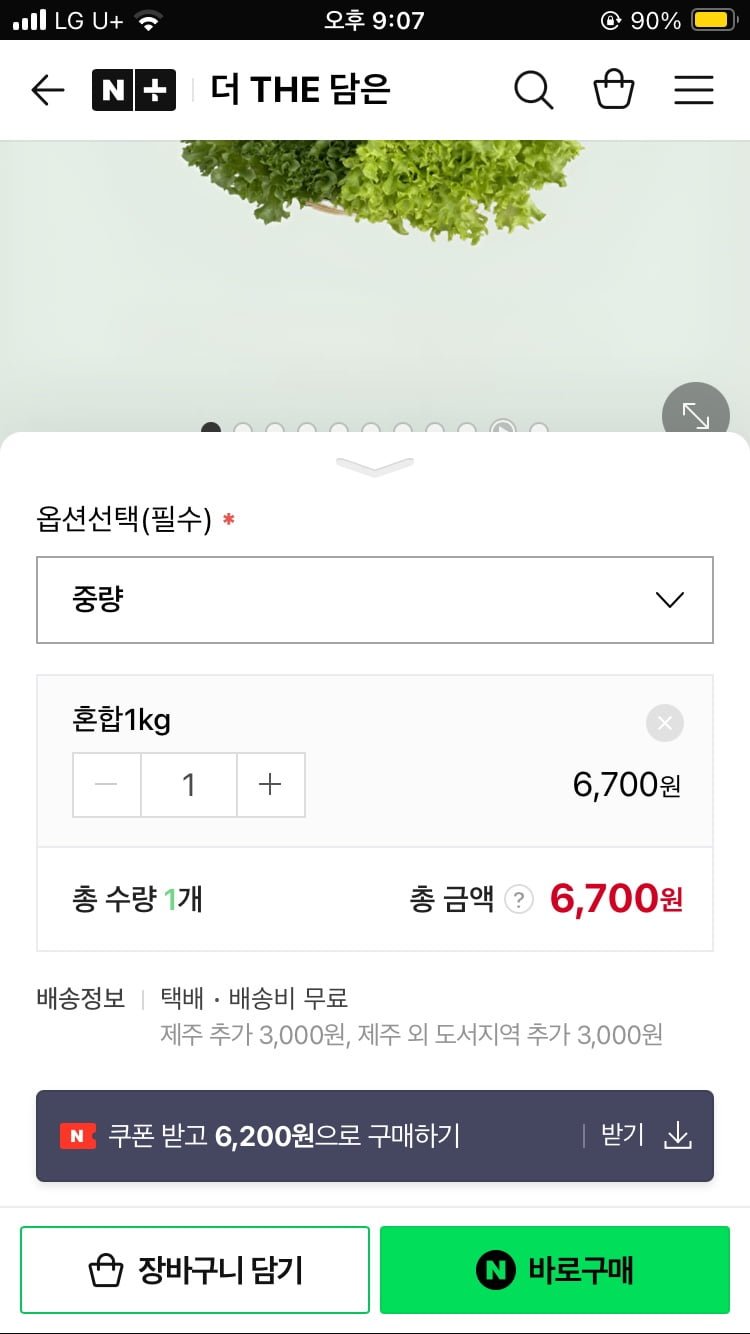Image resolution: width=750 pixels, height=1334 pixels.
Task: Open the N+ membership logo
Action: (134, 90)
